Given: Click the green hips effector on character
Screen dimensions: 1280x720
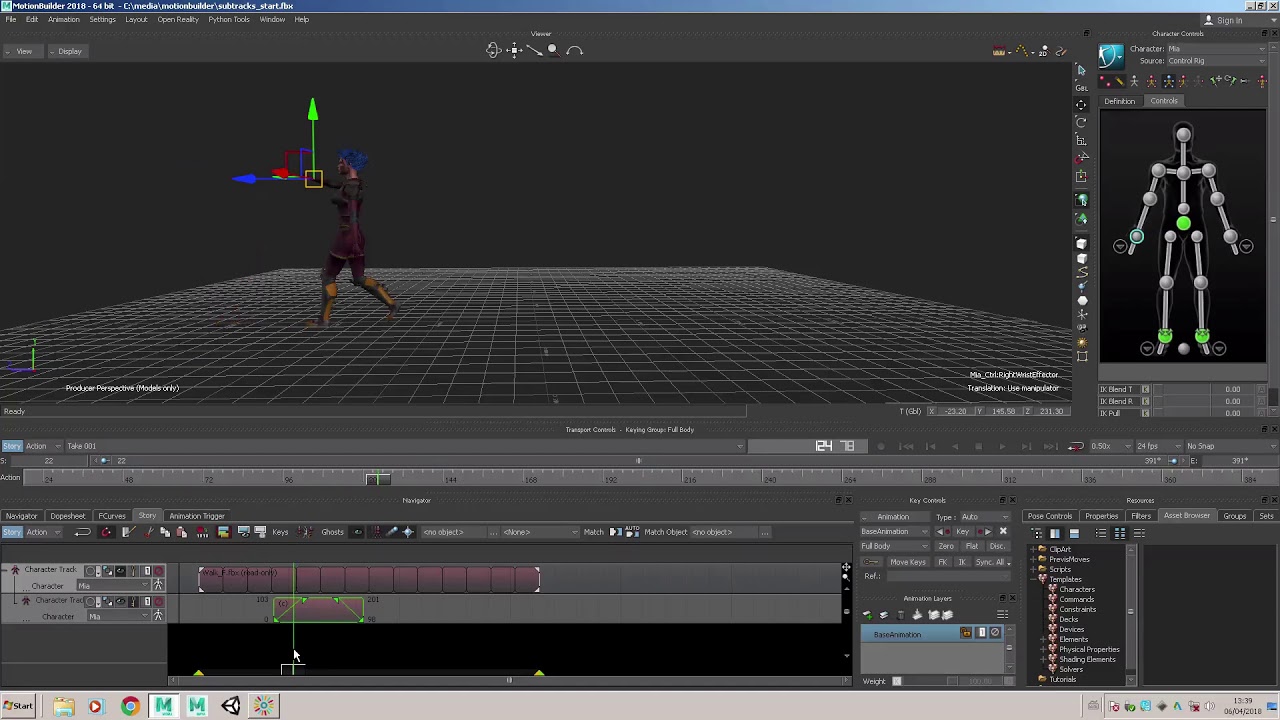Looking at the screenshot, I should coord(1183,224).
